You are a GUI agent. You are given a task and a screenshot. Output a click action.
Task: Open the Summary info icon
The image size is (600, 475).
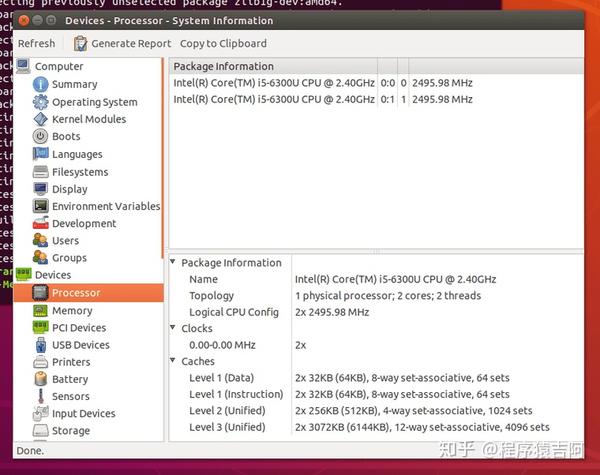41,84
